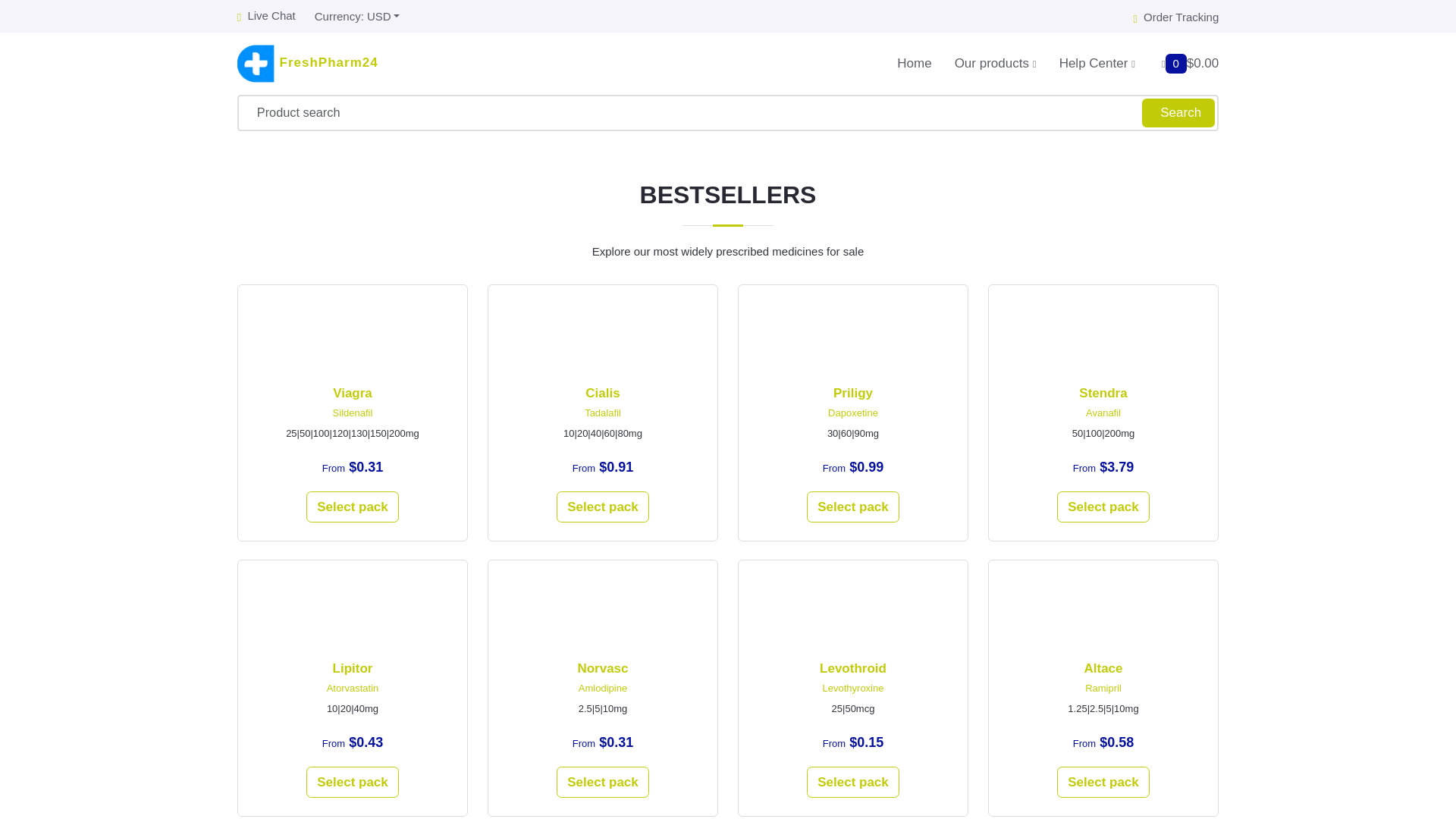Click the Levothyroxine ingredient label
The width and height of the screenshot is (1456, 819).
click(853, 689)
